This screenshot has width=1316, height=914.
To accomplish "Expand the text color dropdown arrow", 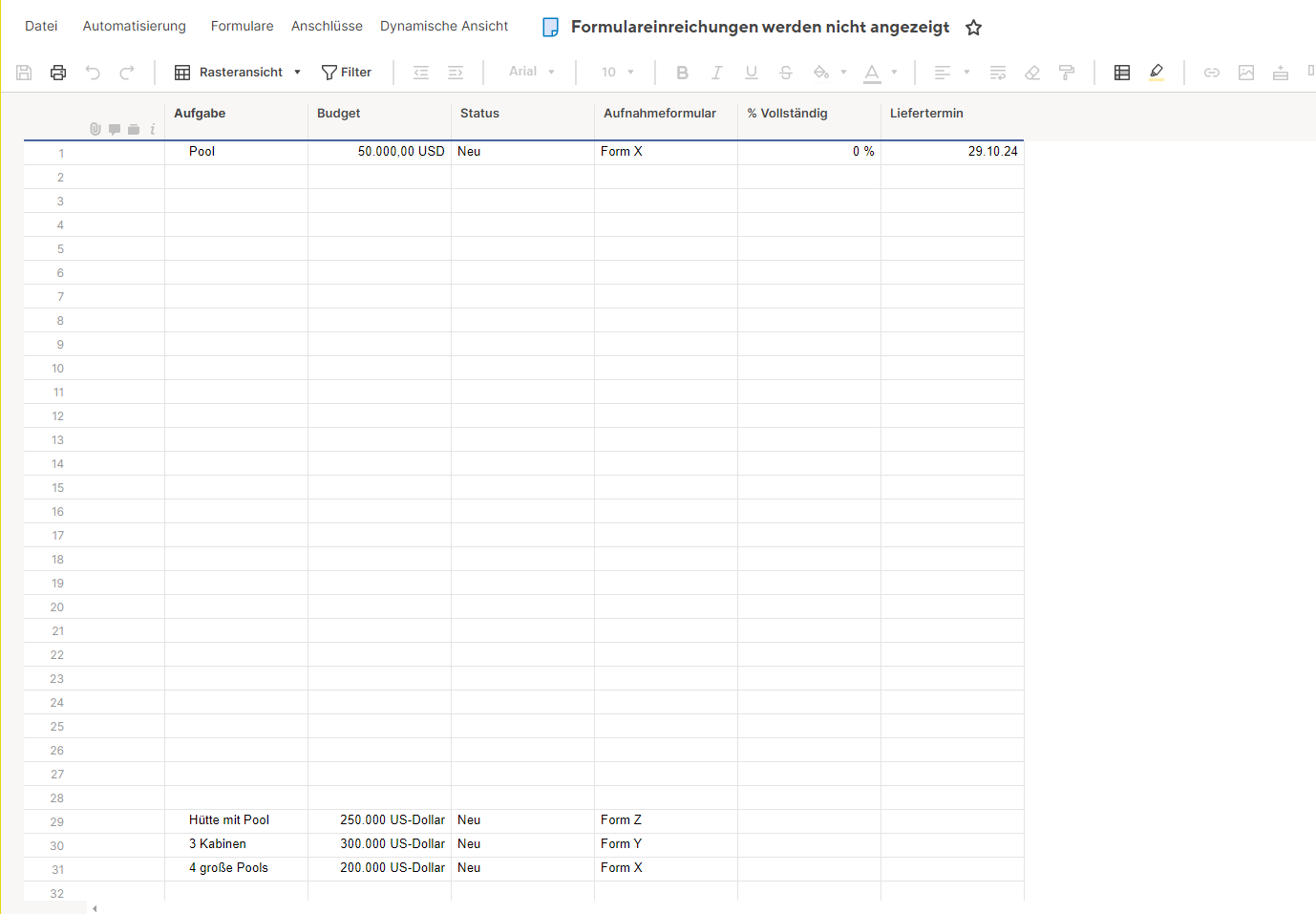I will coord(895,73).
